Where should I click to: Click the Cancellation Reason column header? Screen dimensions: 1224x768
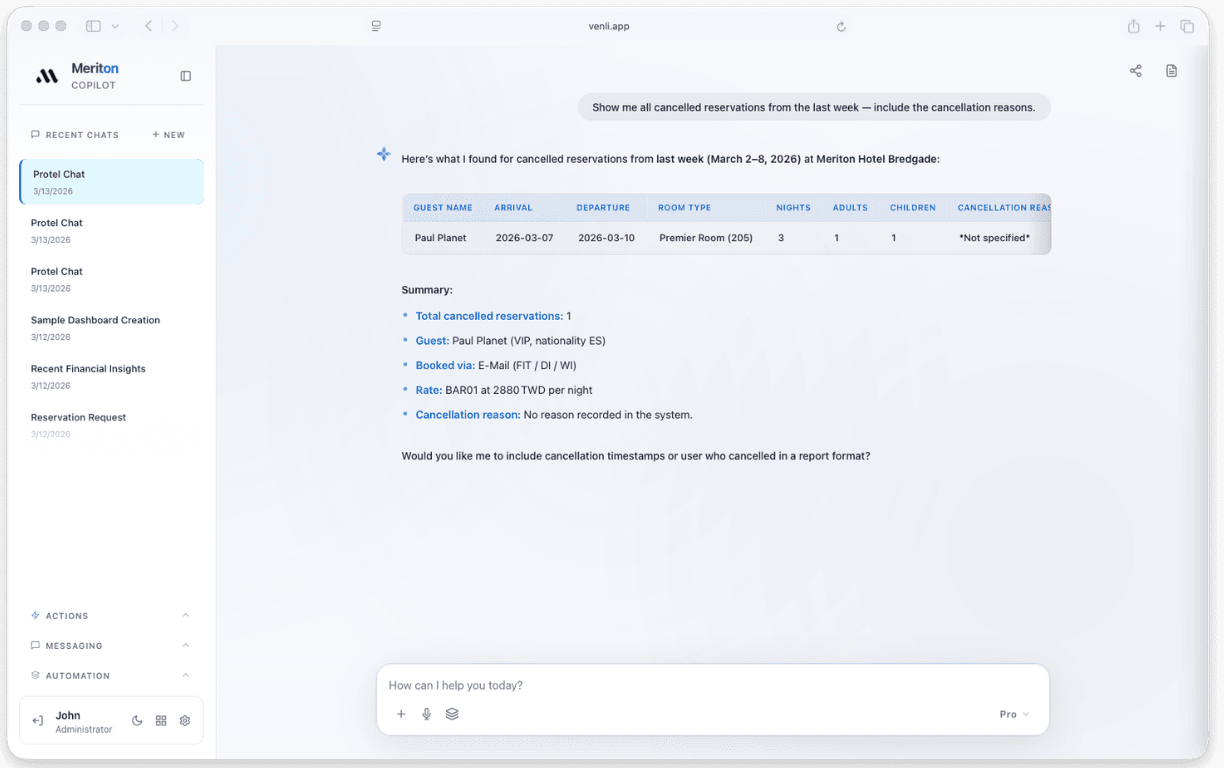[x=1004, y=208]
